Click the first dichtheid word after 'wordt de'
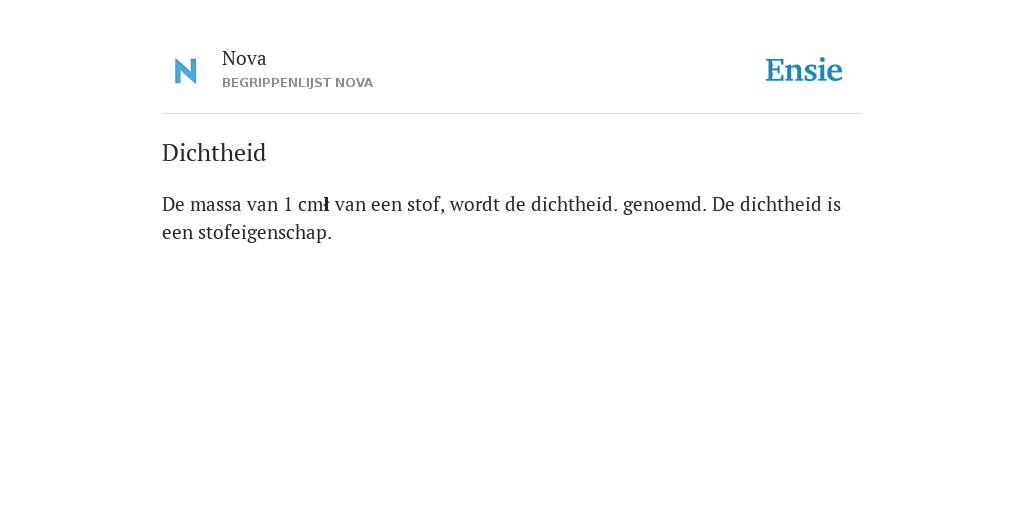Screen dimensions: 1024x512 point(573,205)
